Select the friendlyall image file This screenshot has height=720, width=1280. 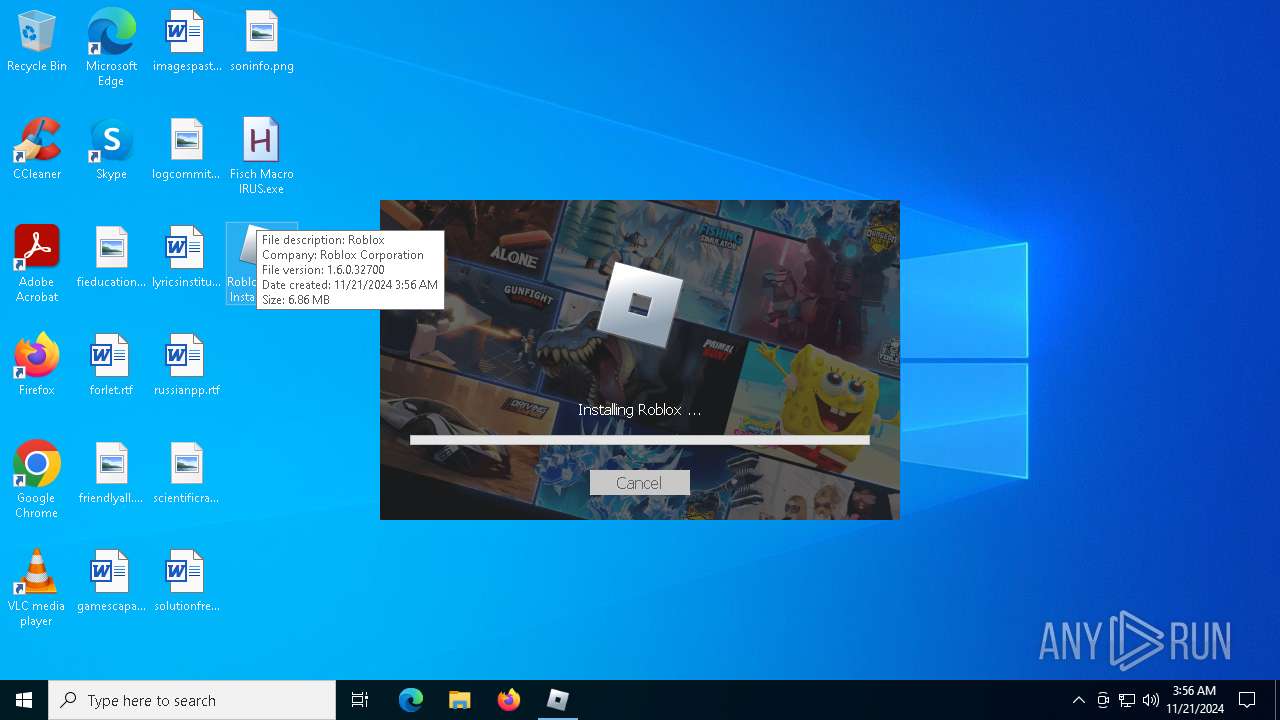point(111,473)
